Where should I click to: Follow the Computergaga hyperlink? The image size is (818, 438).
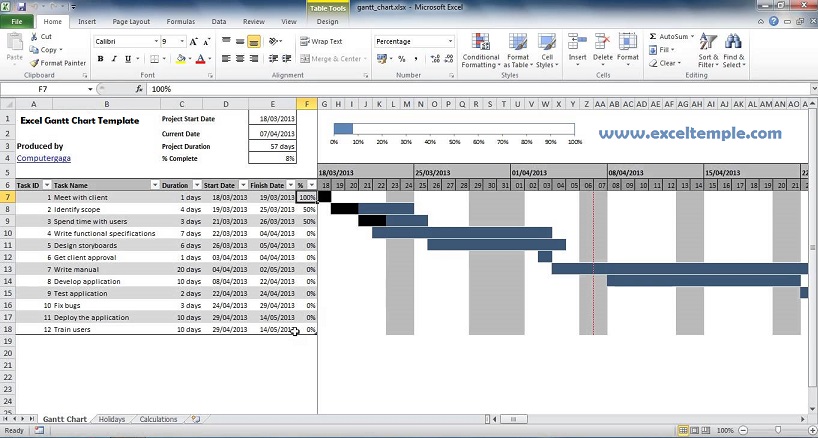click(44, 158)
